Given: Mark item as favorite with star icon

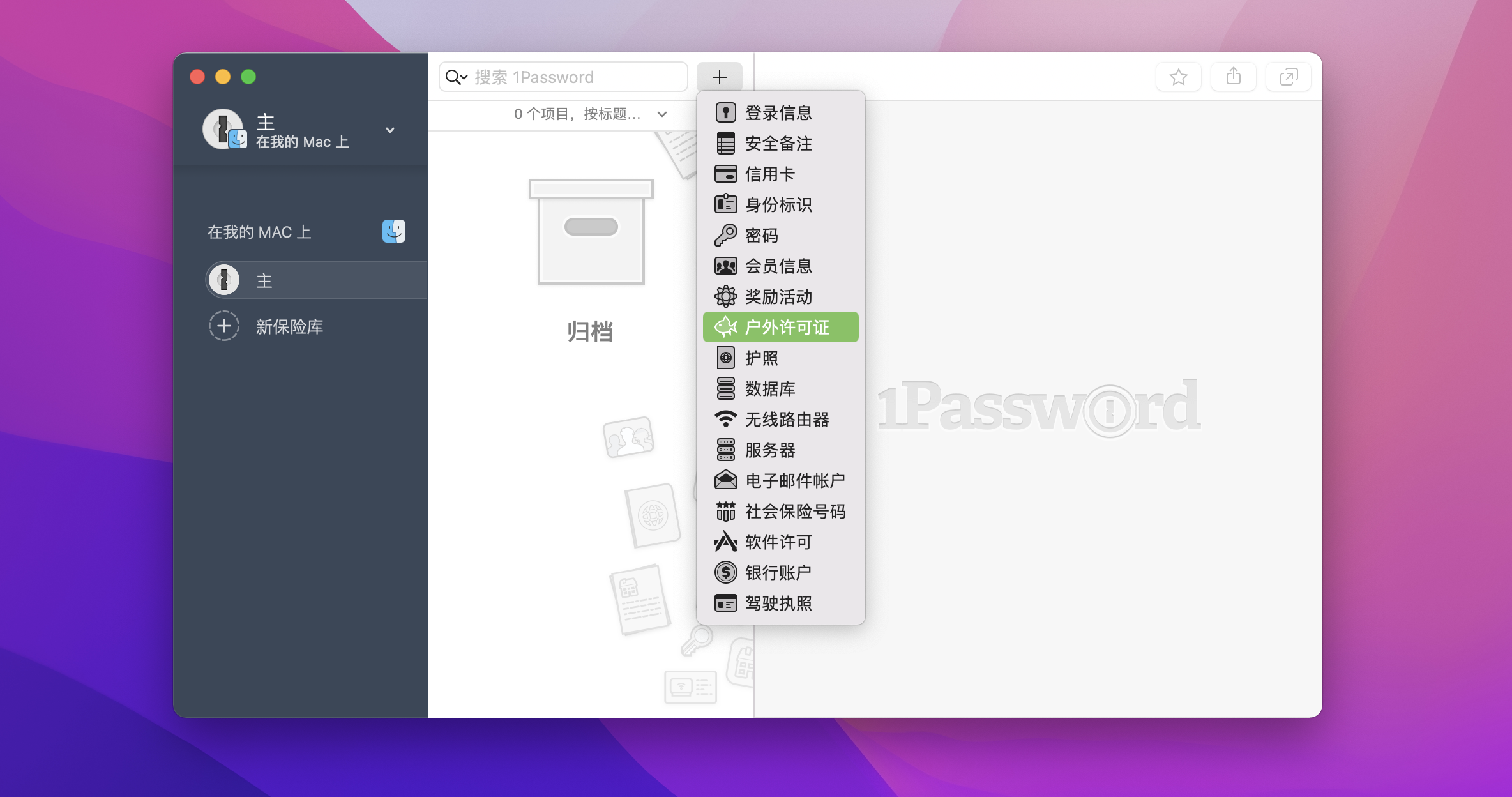Looking at the screenshot, I should tap(1178, 77).
